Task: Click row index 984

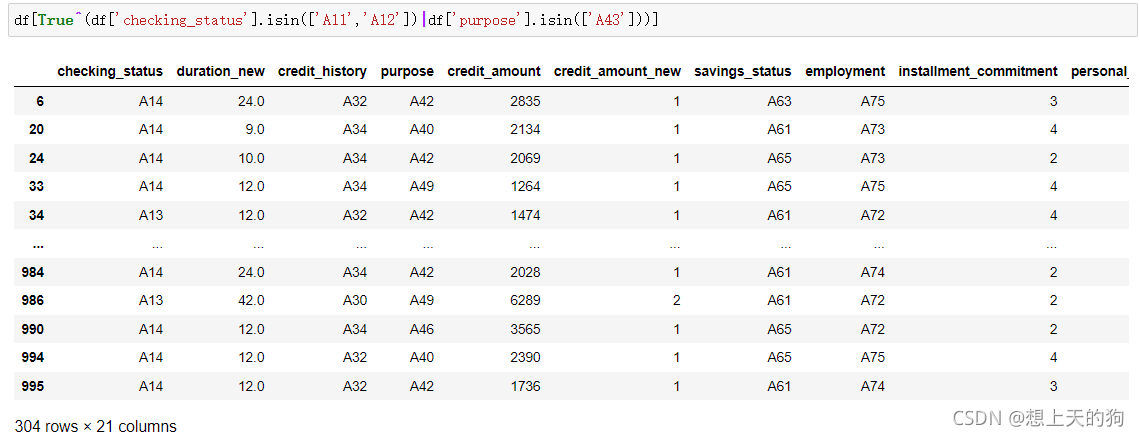Action: 33,272
